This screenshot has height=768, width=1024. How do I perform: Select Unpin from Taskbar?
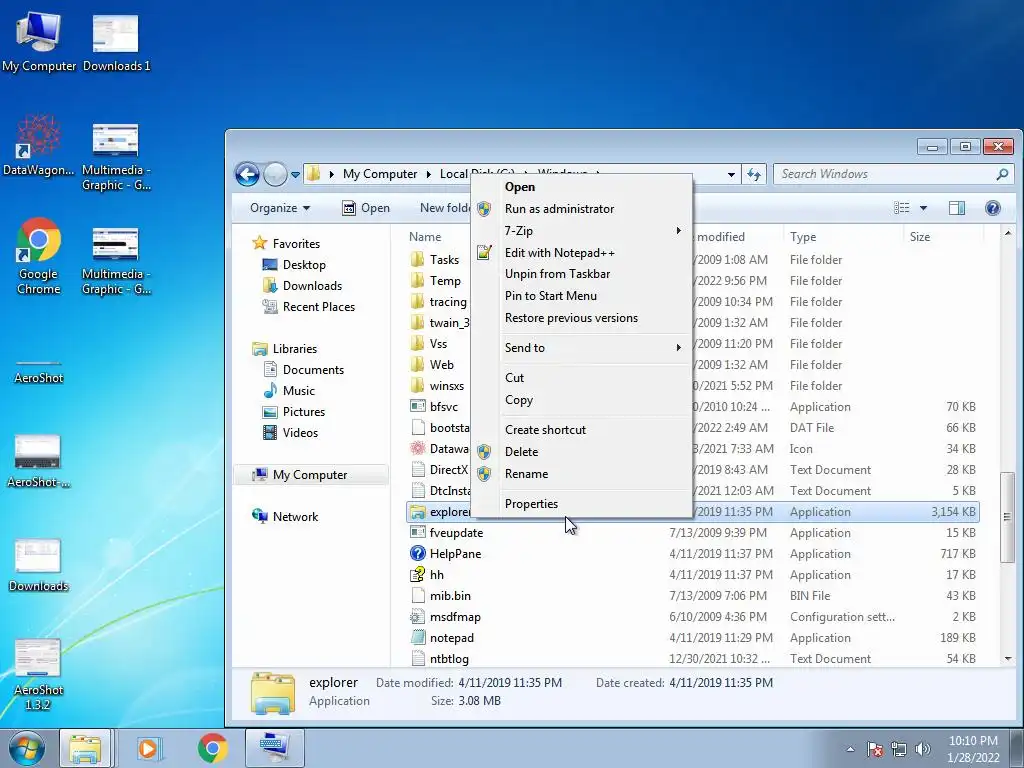click(x=581, y=274)
